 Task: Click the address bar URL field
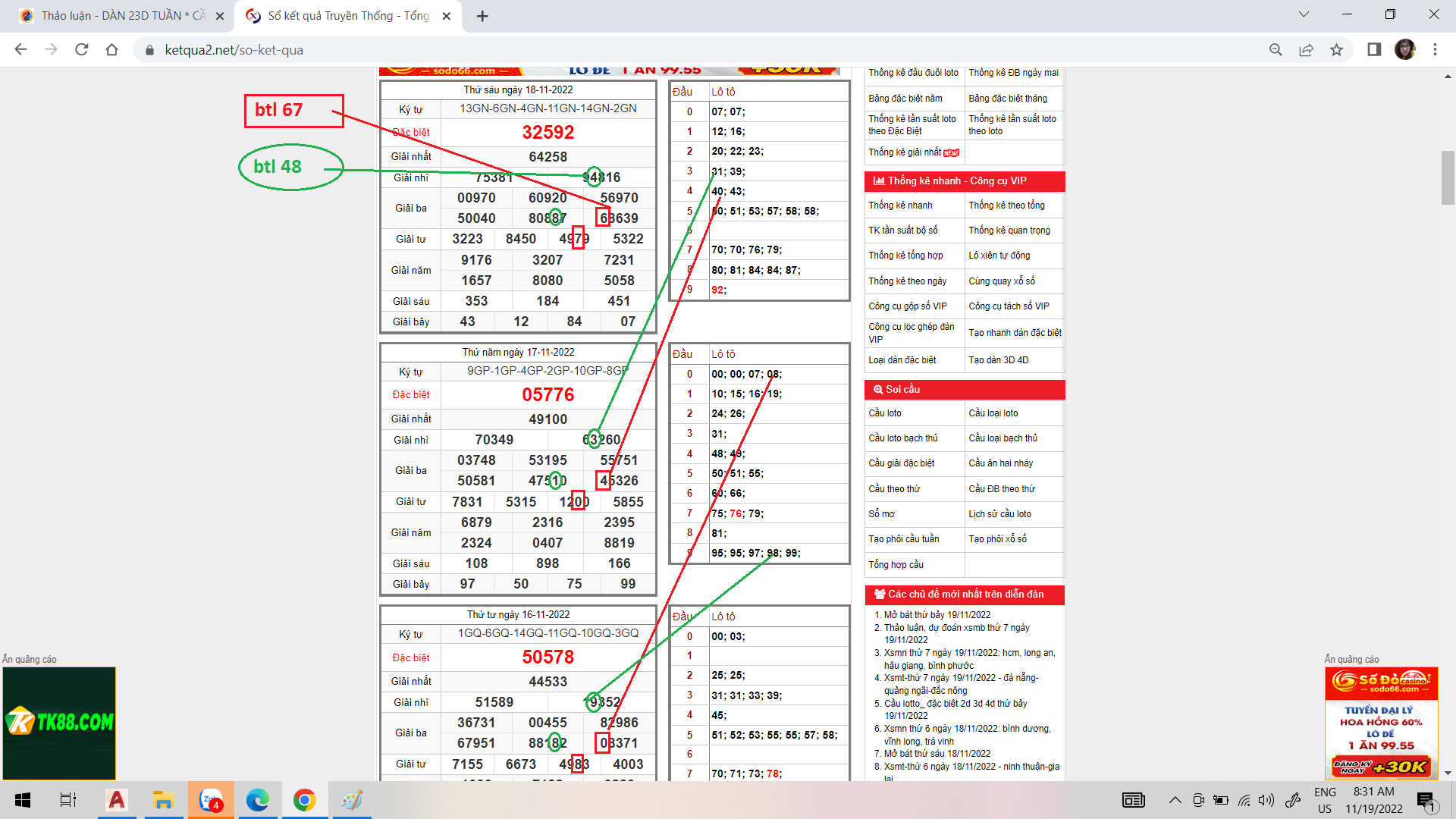pyautogui.click(x=234, y=50)
